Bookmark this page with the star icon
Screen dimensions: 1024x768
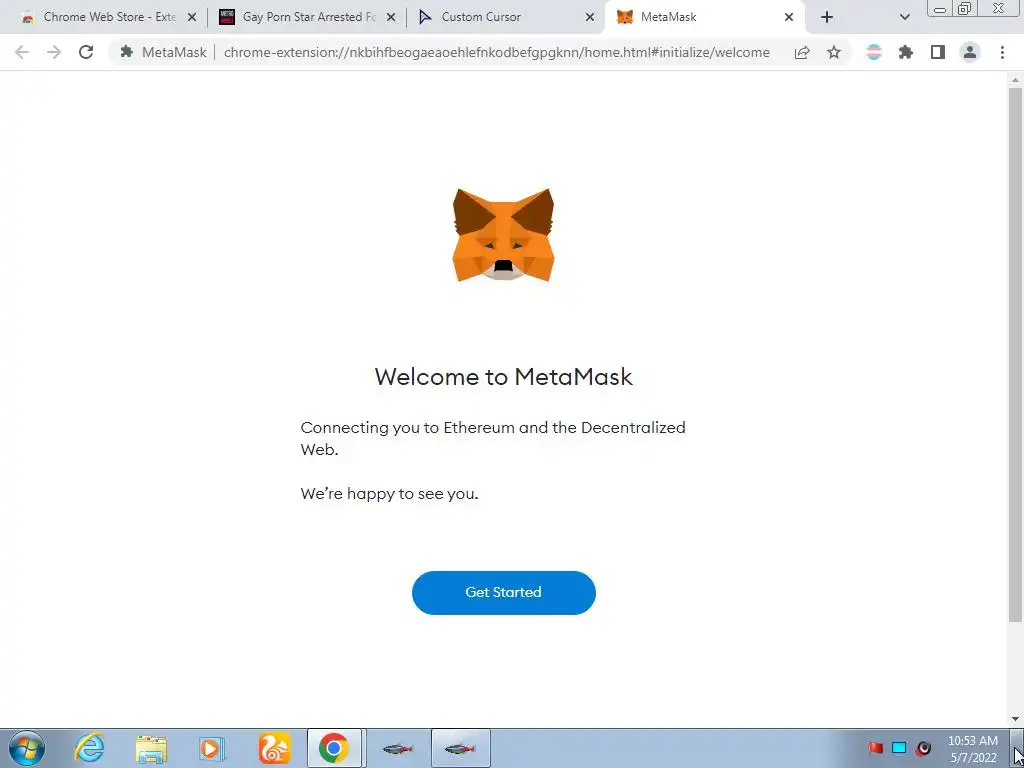(834, 52)
